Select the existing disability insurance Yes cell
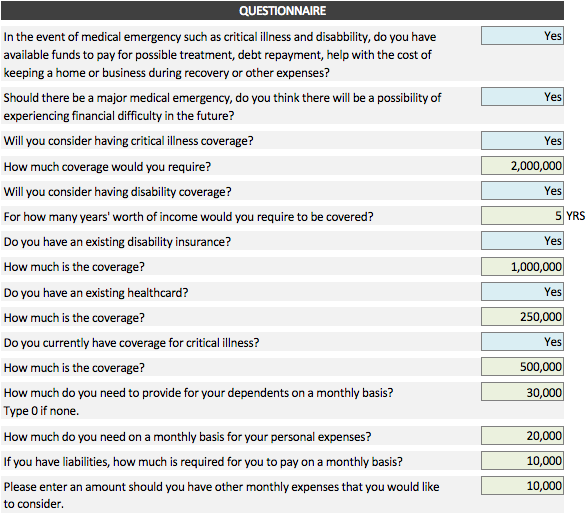 tap(522, 241)
